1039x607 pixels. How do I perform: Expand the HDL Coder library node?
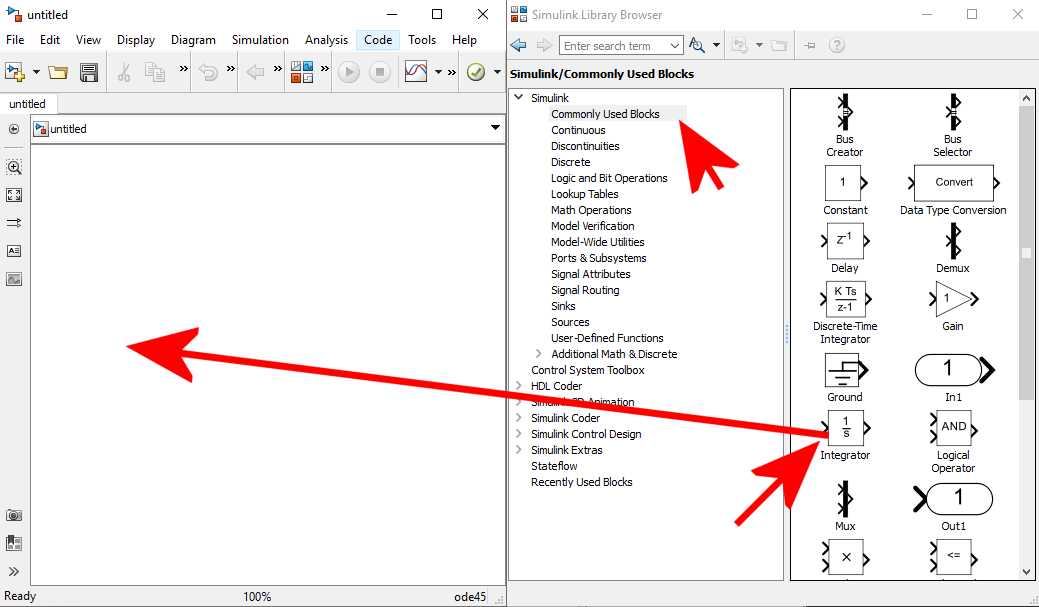click(519, 386)
